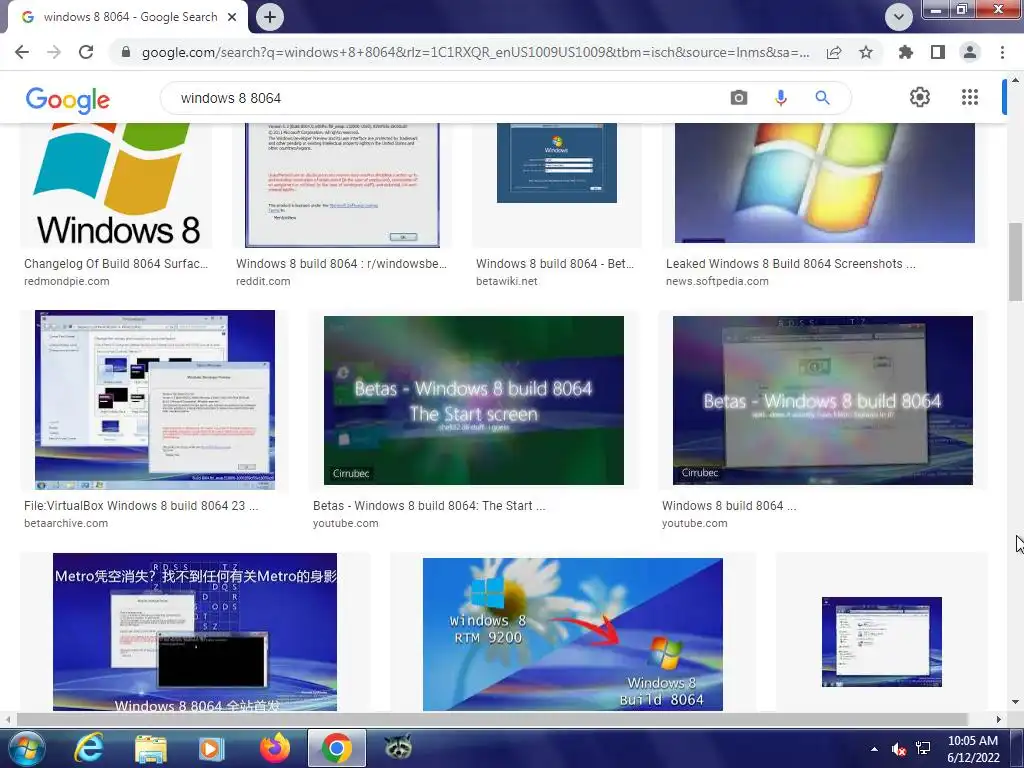
Task: Search by image camera icon
Action: (739, 98)
